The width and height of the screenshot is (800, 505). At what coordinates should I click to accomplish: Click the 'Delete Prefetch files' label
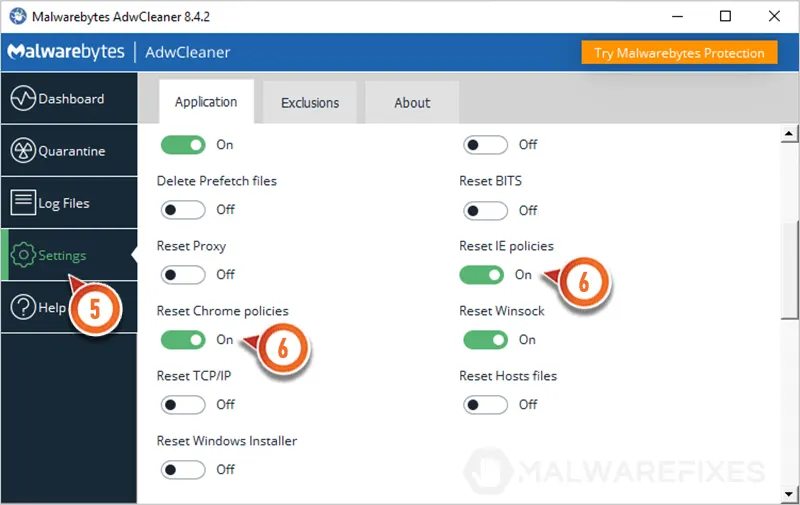216,181
